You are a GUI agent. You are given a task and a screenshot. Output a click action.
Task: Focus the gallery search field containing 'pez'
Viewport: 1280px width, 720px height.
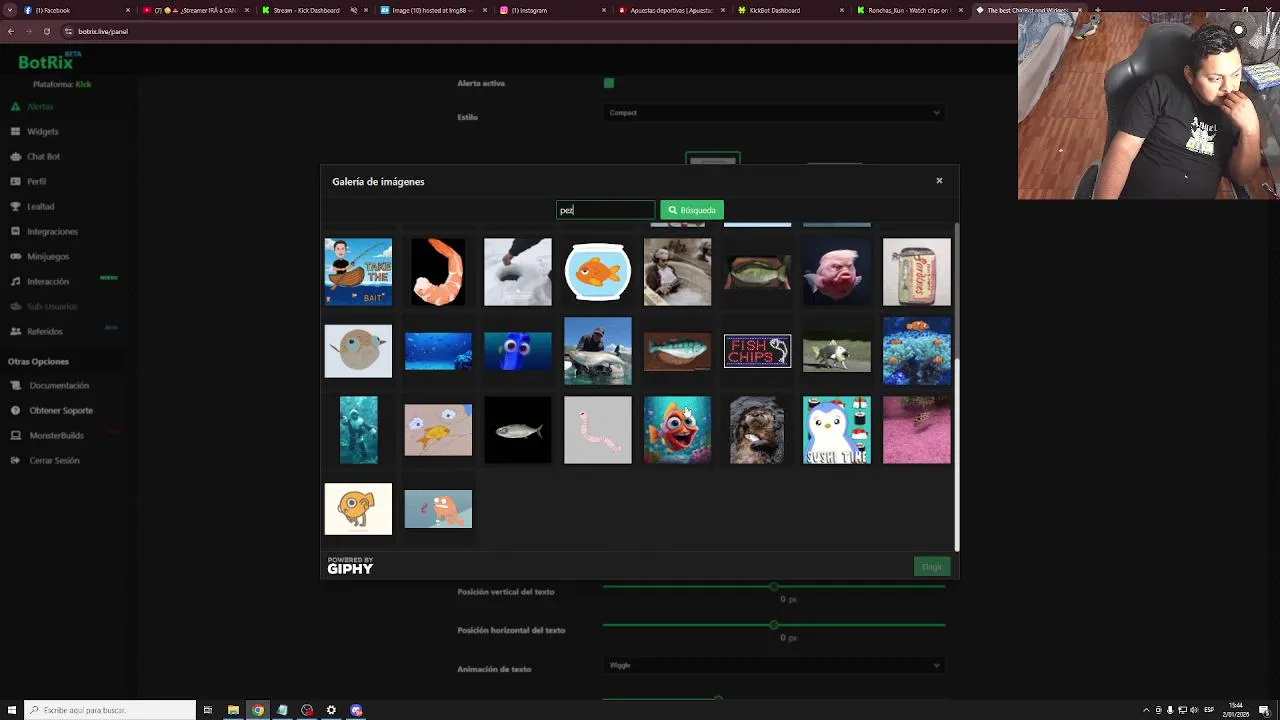605,210
